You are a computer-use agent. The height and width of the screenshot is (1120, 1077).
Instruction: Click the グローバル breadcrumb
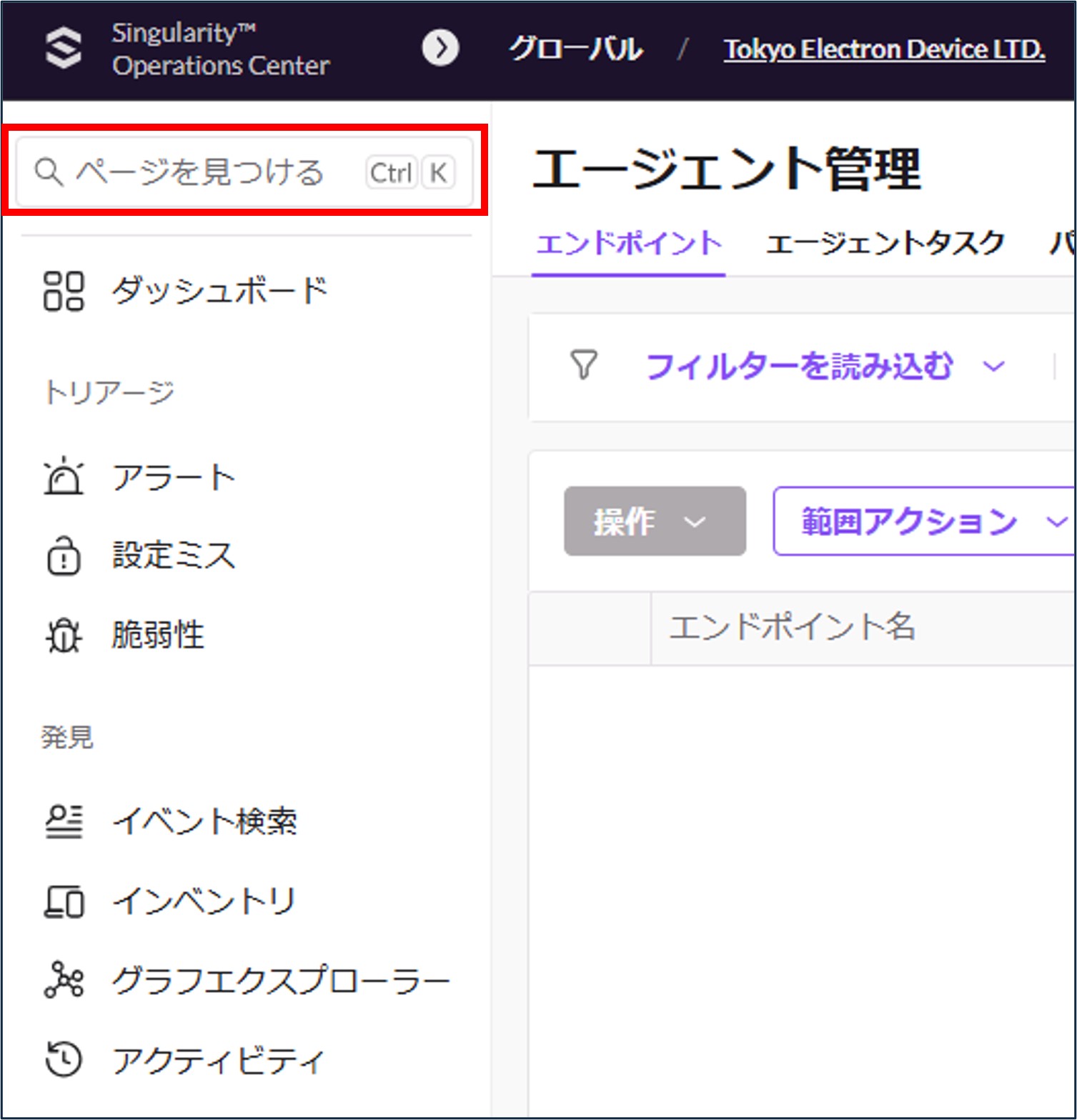(575, 49)
